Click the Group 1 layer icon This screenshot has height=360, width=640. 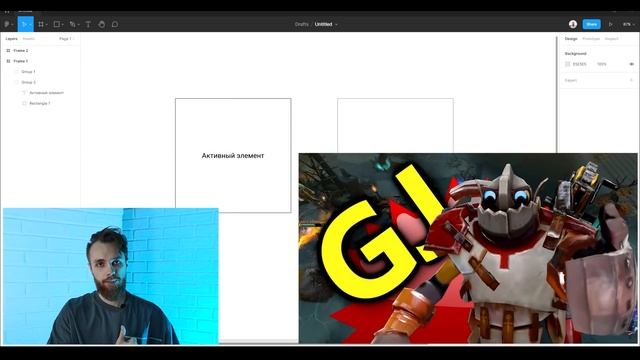(x=16, y=72)
